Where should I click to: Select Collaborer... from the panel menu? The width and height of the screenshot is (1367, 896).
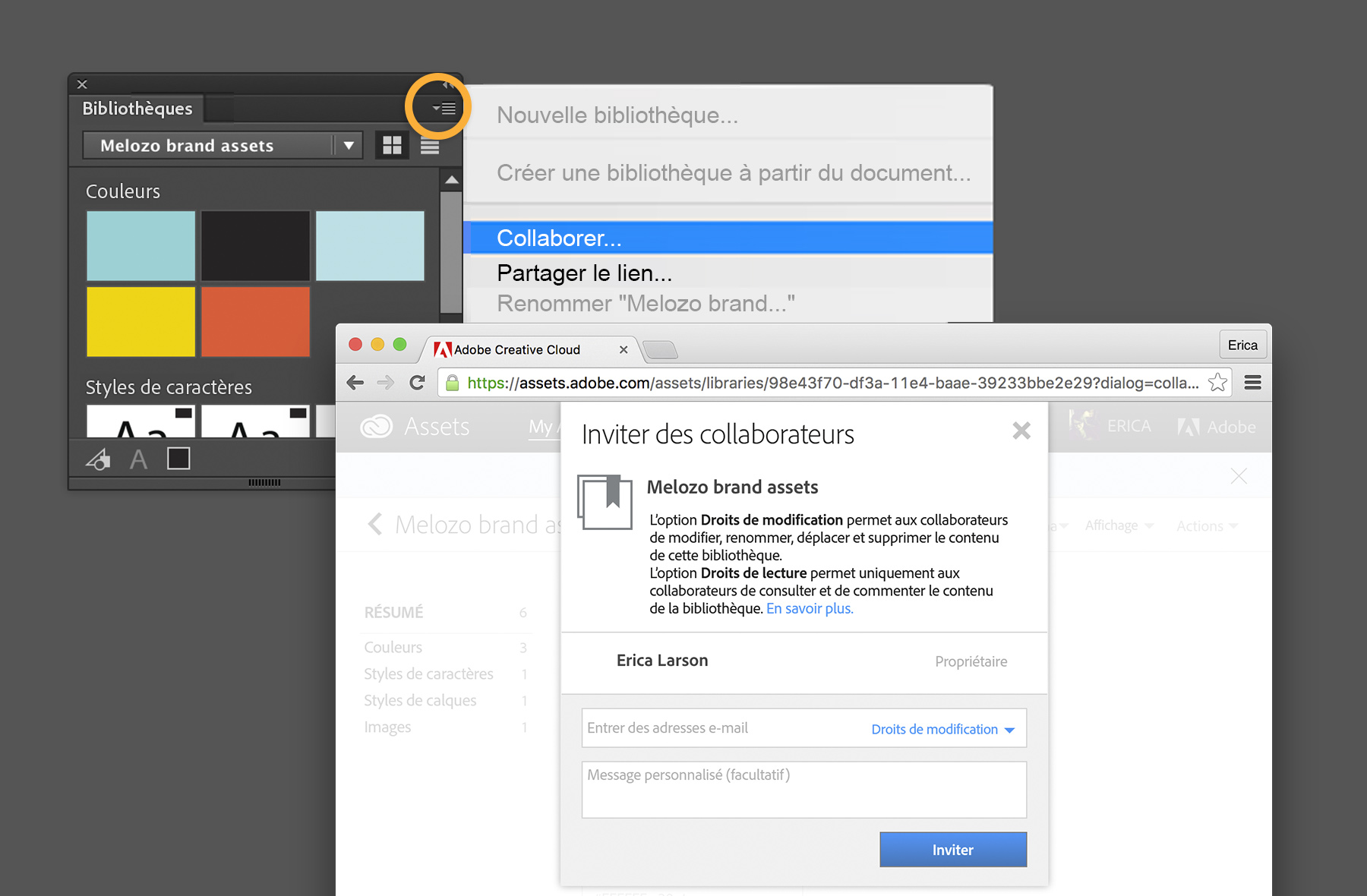click(728, 238)
